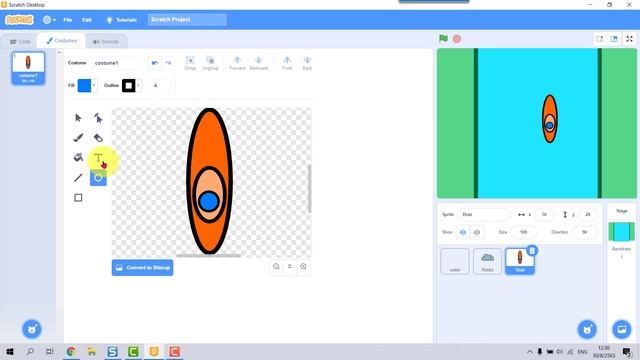Reset paint canvas zoom

pyautogui.click(x=290, y=267)
